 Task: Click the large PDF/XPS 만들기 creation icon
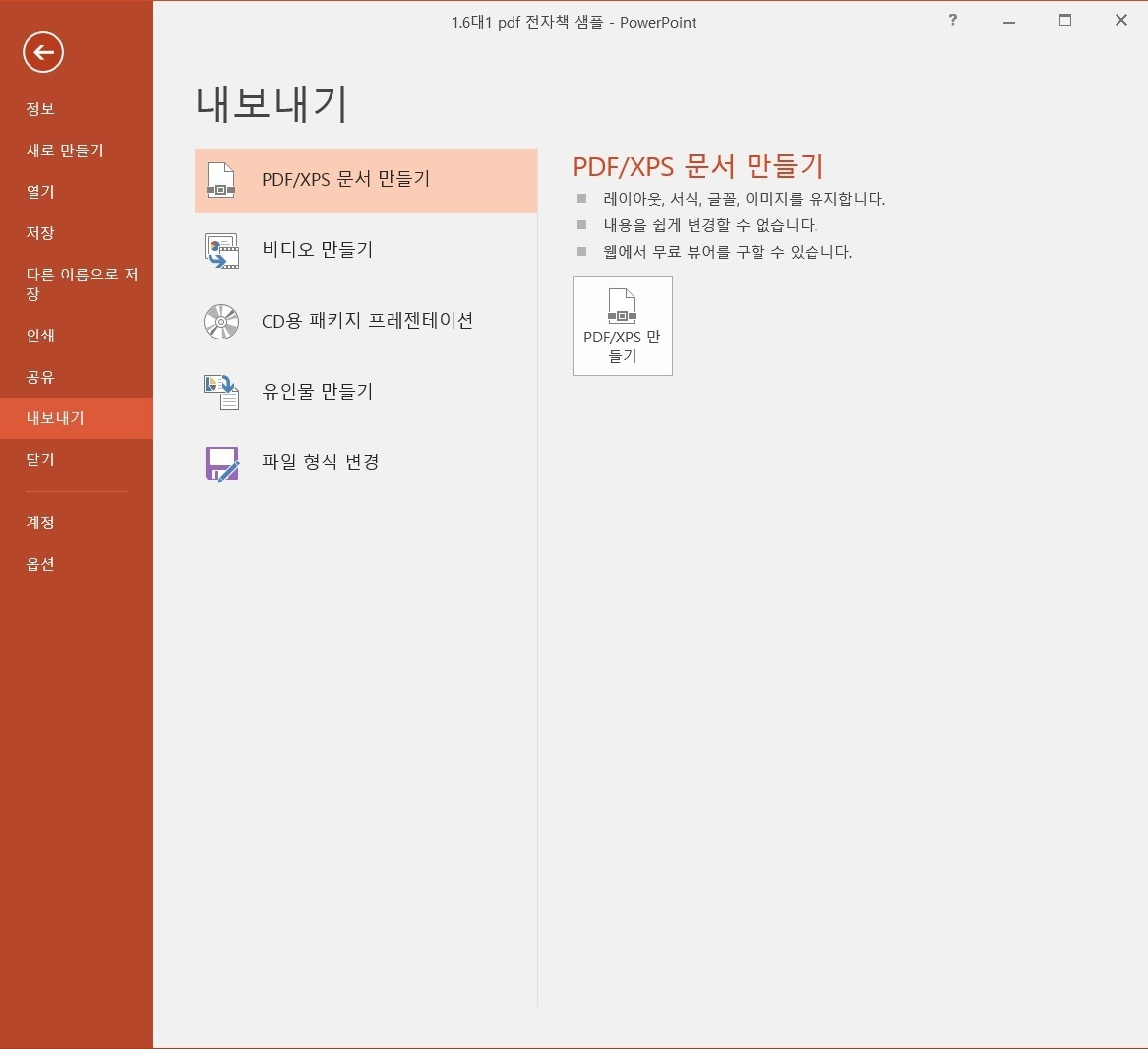622,325
